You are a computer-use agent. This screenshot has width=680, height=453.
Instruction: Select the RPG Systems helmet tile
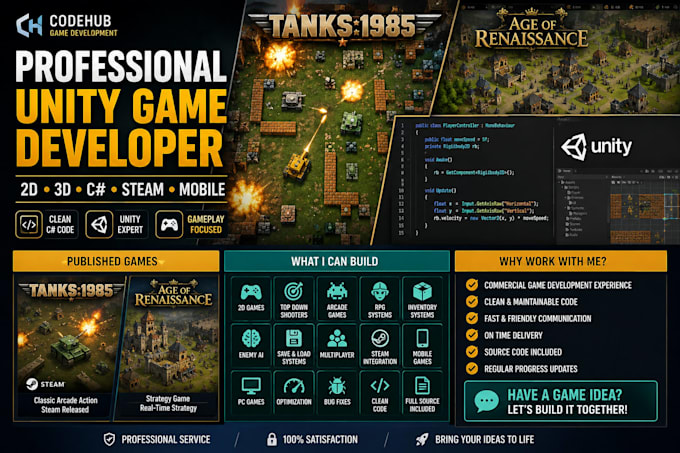coord(379,298)
